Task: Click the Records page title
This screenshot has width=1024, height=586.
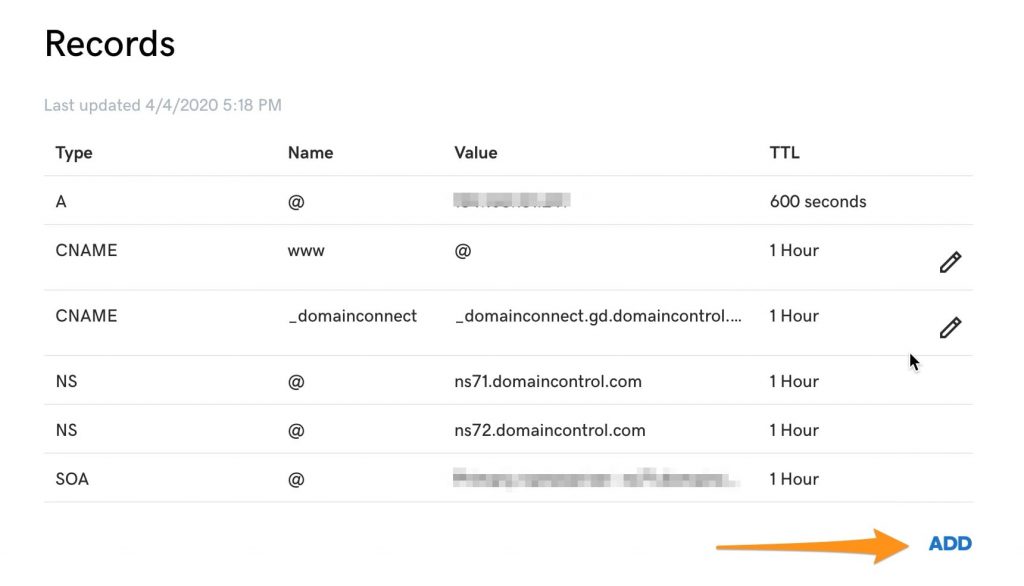Action: pyautogui.click(x=109, y=43)
